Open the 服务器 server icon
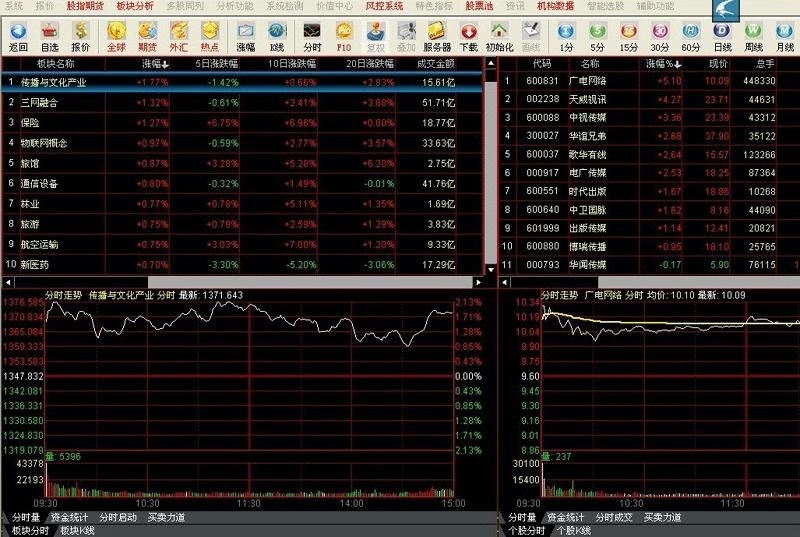 437,36
